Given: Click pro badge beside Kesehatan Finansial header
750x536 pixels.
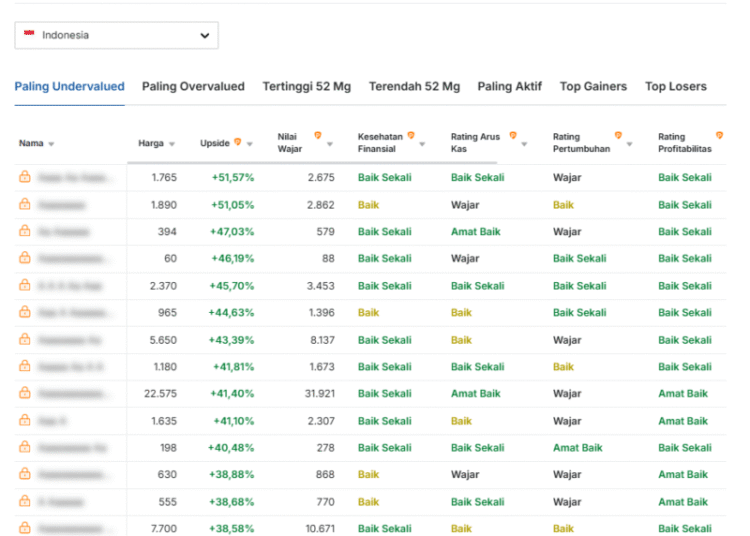Looking at the screenshot, I should point(411,136).
